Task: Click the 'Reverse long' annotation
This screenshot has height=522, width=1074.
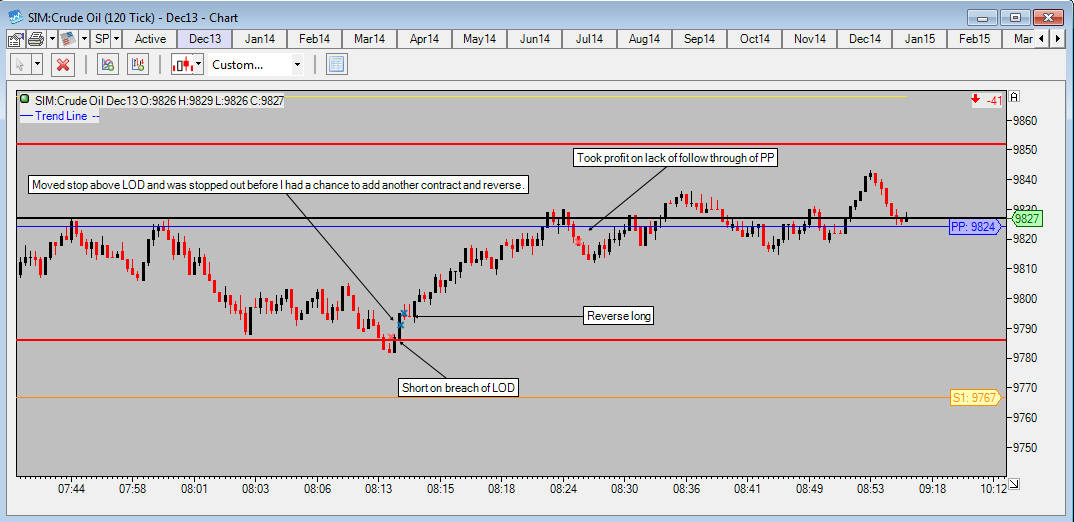Action: (619, 316)
